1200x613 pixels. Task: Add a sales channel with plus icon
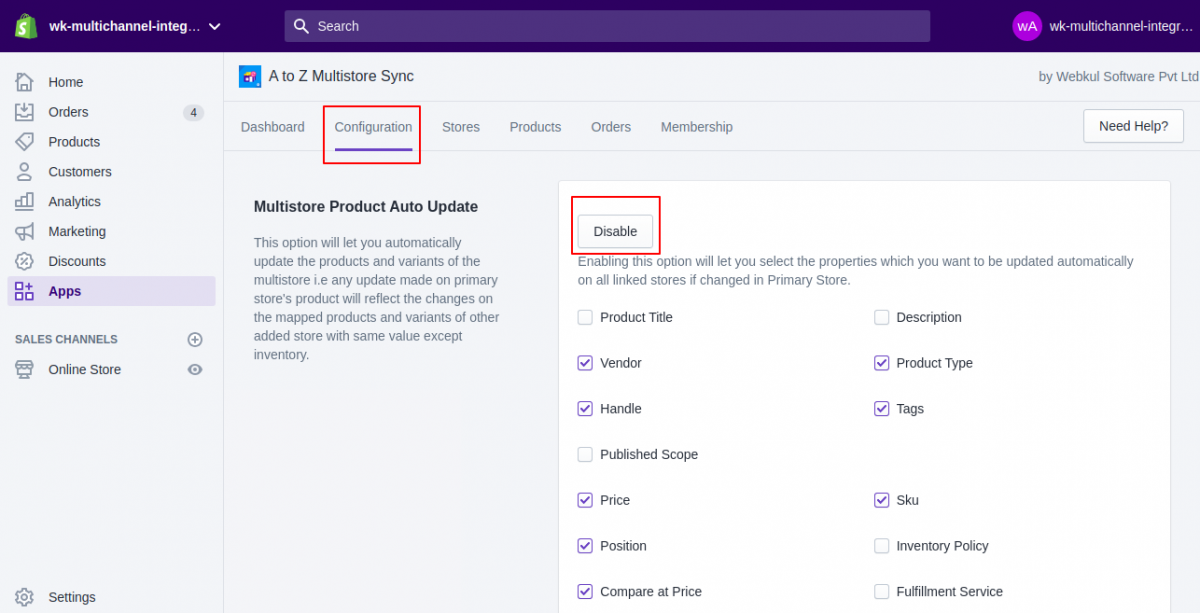(x=195, y=339)
